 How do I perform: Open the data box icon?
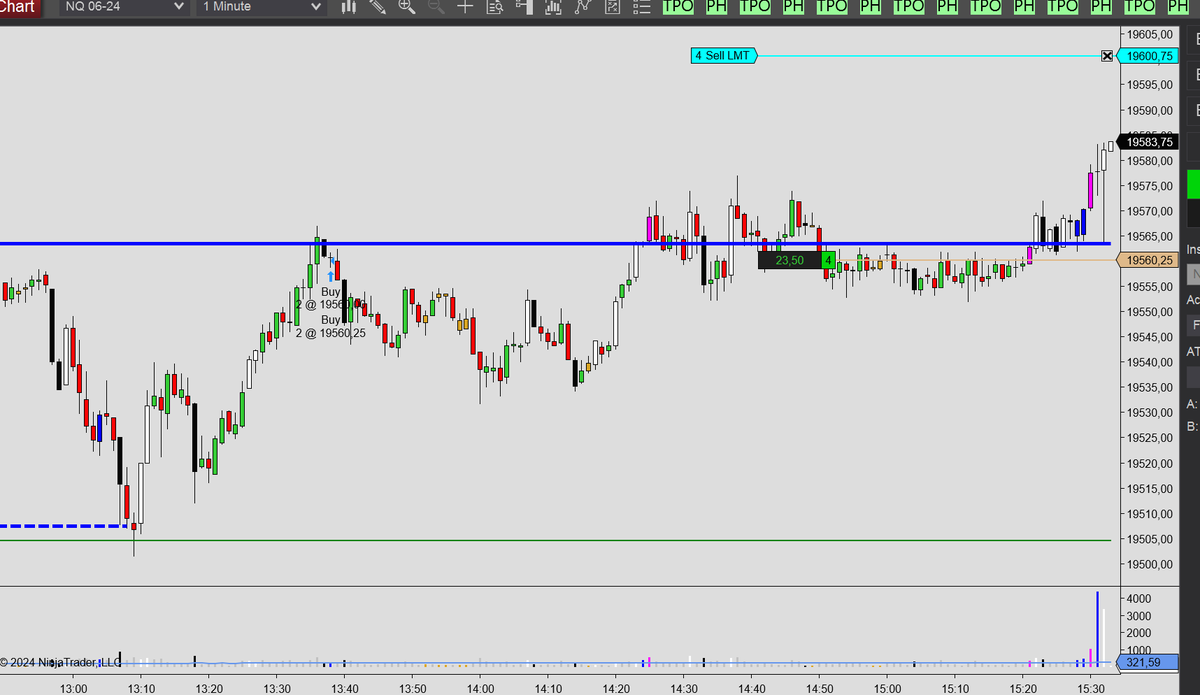(495, 7)
